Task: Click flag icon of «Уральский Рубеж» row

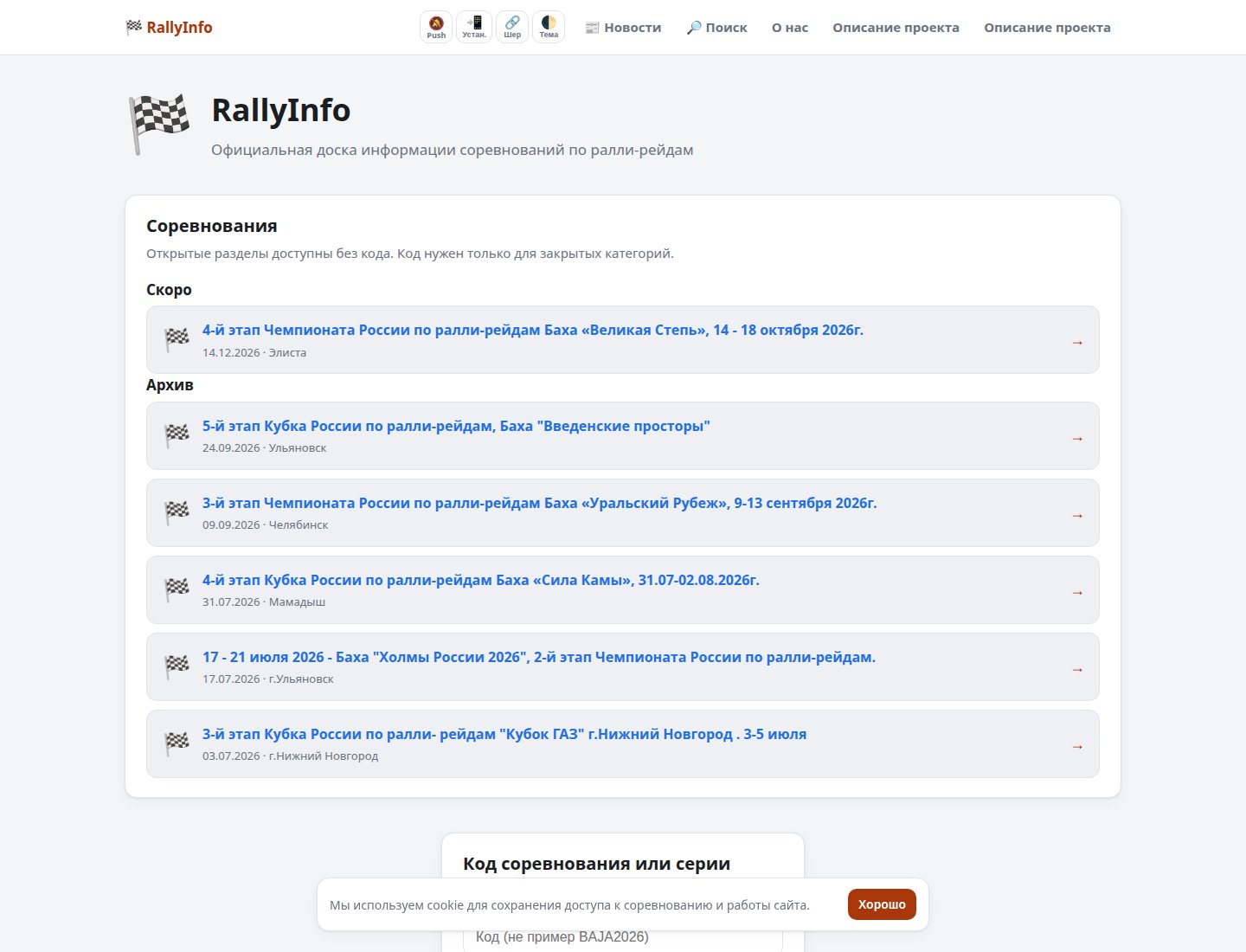Action: point(177,512)
